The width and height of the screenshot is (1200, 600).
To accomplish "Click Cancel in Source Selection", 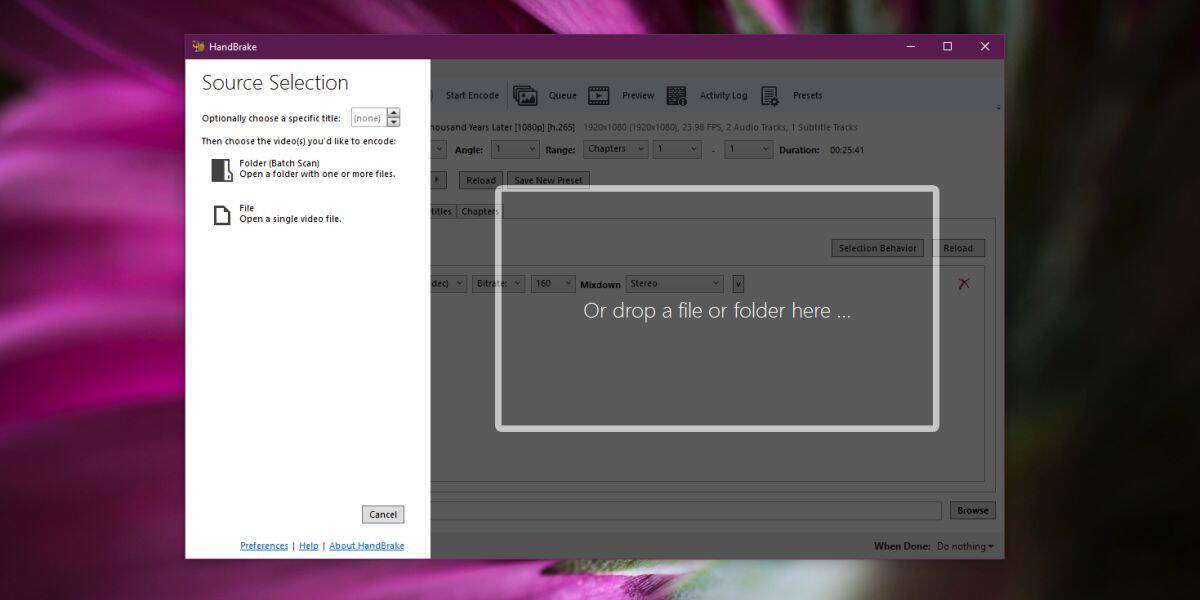I will pos(383,514).
